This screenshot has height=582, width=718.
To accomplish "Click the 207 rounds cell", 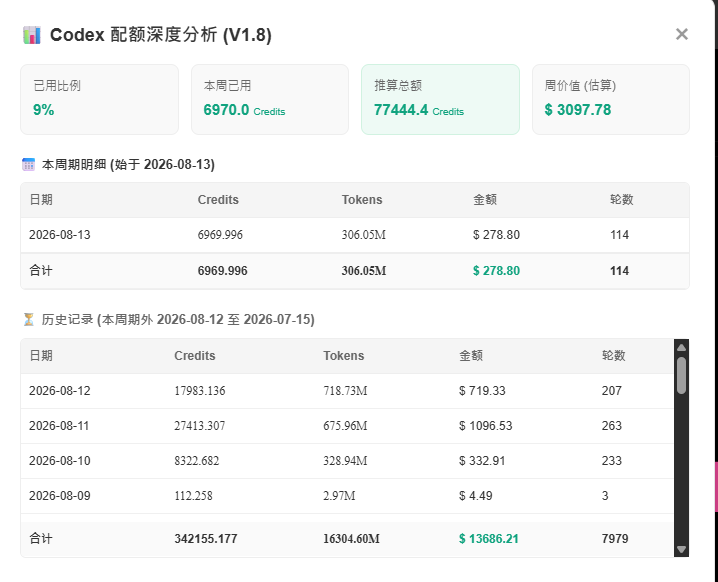I will (612, 391).
